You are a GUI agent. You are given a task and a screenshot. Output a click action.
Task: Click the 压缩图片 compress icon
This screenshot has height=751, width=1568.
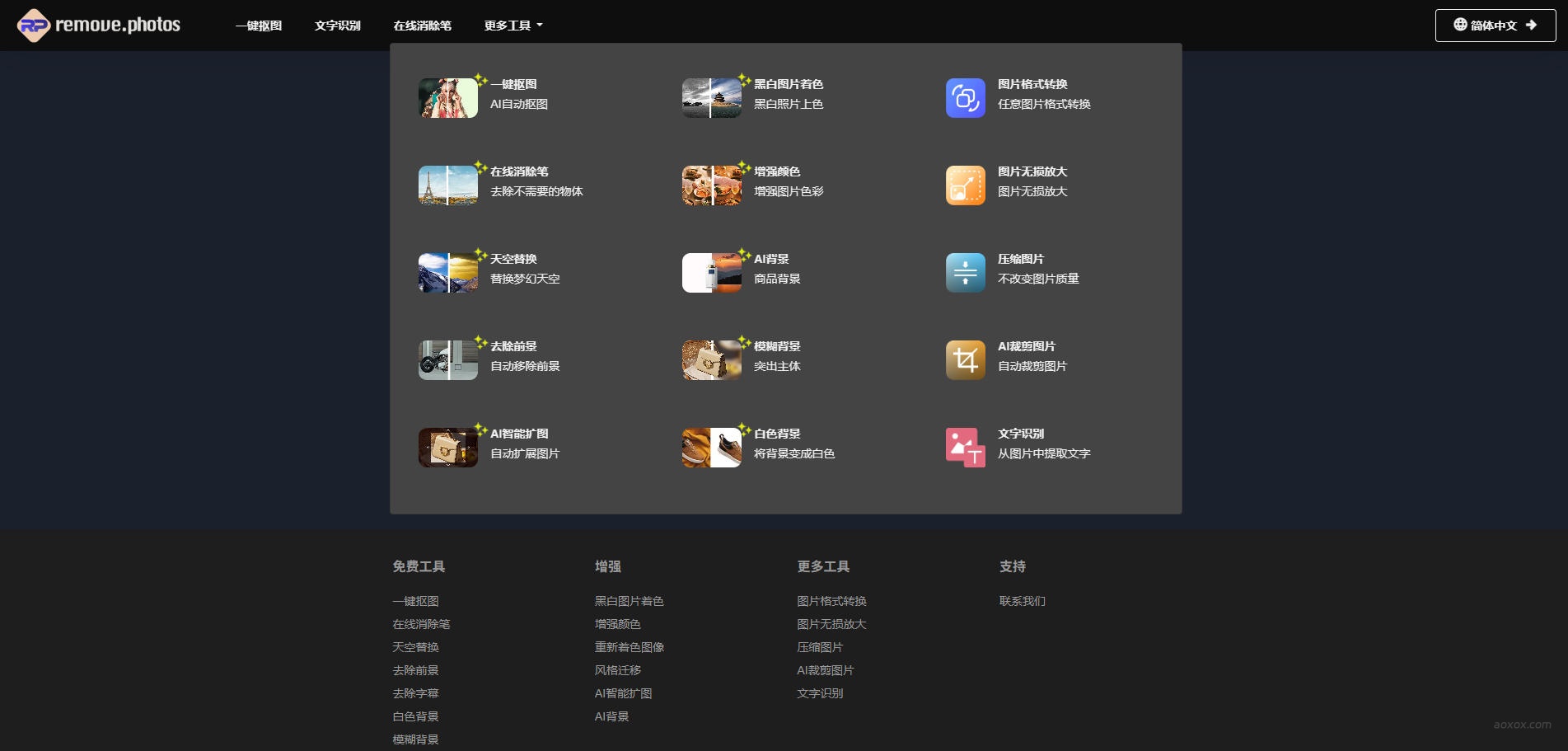pyautogui.click(x=965, y=273)
